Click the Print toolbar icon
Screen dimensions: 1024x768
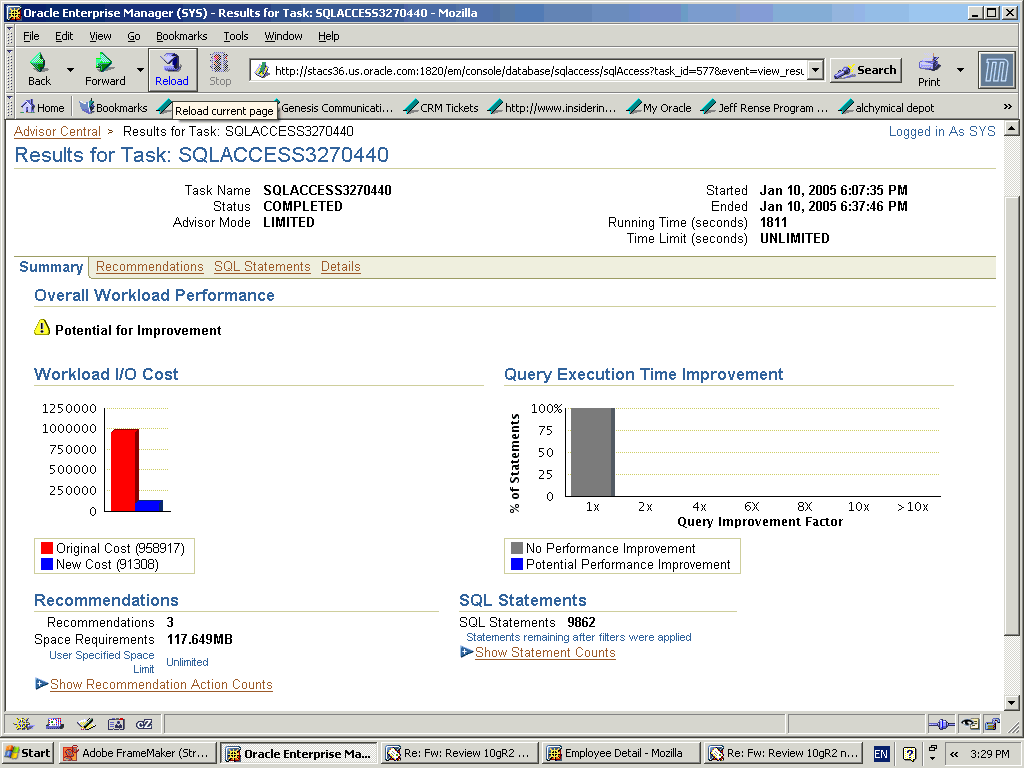929,69
